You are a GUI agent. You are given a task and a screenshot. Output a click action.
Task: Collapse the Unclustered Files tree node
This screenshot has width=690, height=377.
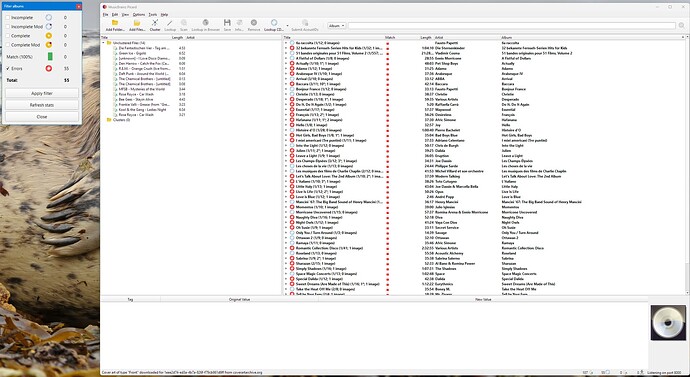tap(103, 43)
